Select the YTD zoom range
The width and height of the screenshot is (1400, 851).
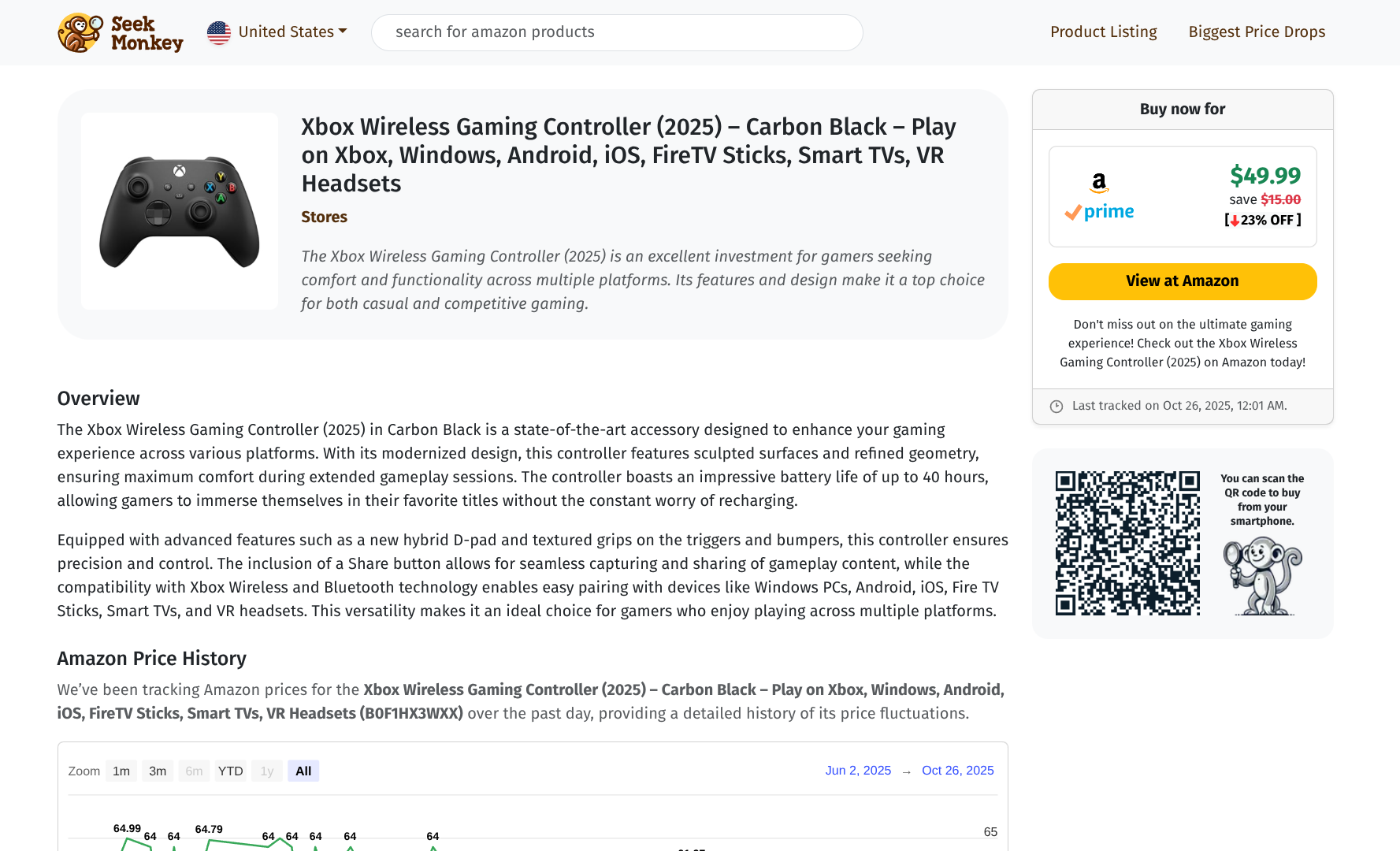tap(231, 771)
